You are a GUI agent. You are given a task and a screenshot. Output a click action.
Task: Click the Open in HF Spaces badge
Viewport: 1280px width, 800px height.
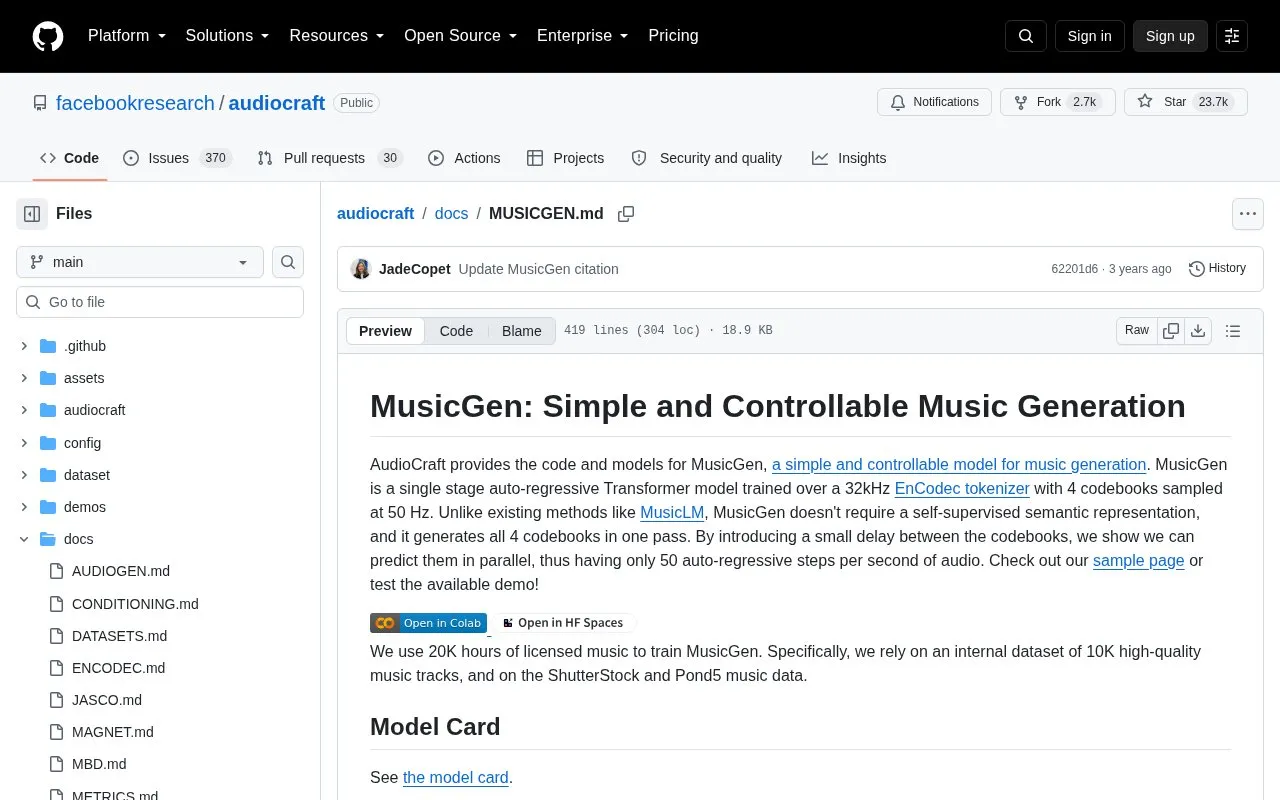(x=562, y=623)
